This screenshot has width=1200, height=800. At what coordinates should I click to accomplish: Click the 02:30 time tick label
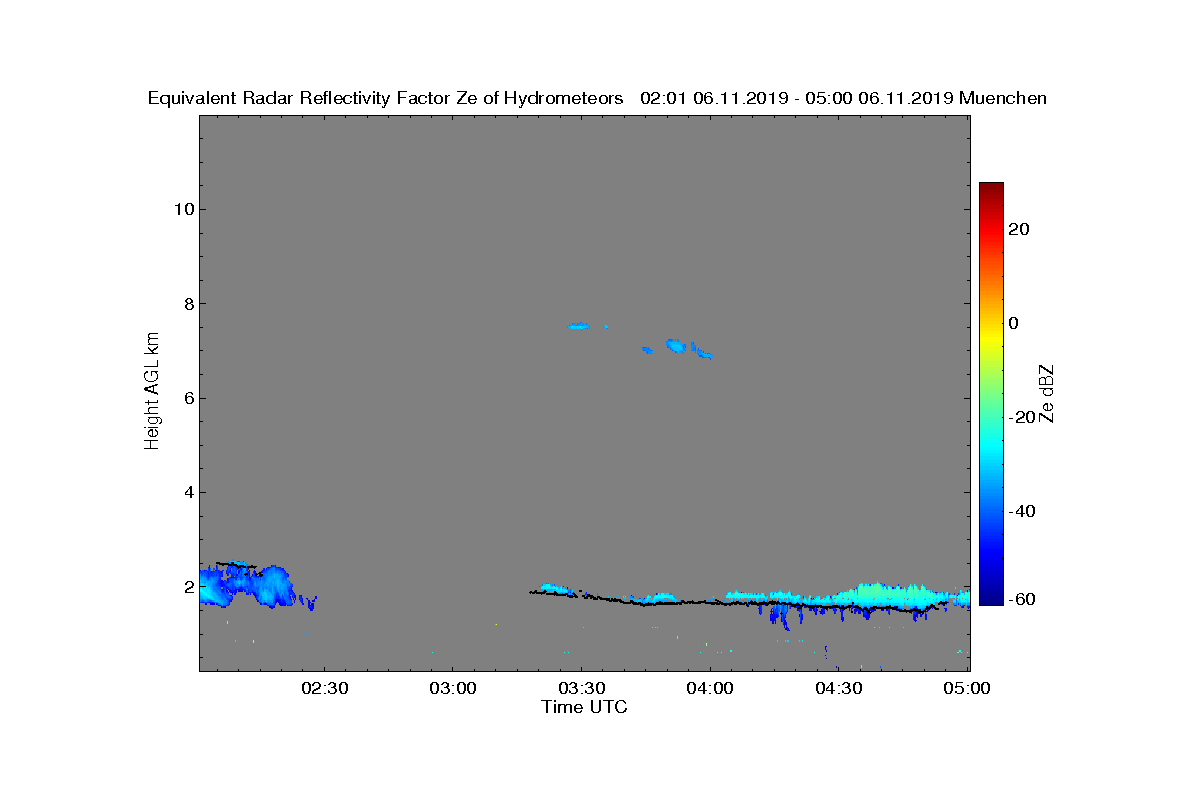coord(323,688)
